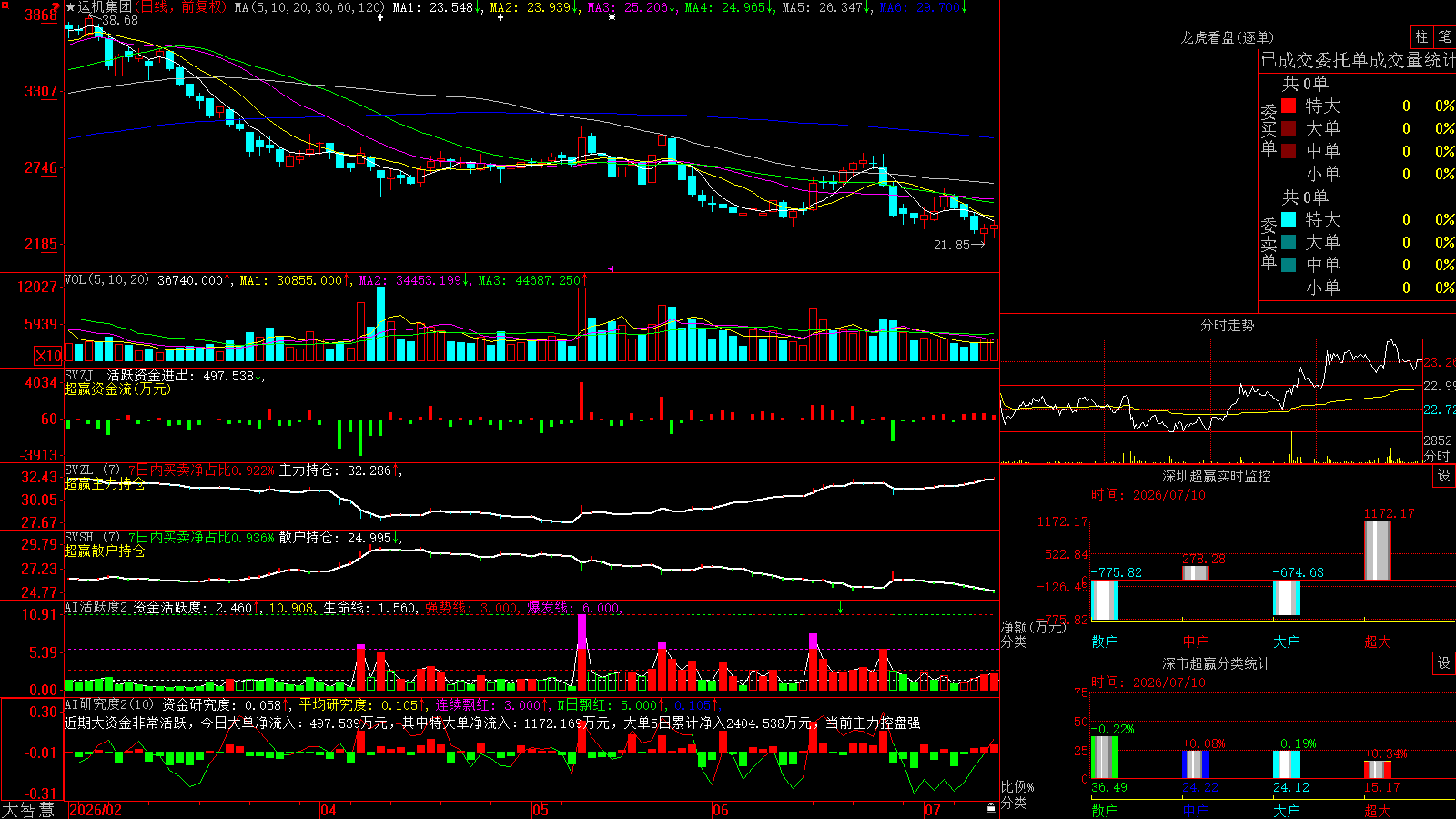Screen dimensions: 1456x819
Task: Click the cyan 特大 sell order swatch
Action: pos(1289,219)
